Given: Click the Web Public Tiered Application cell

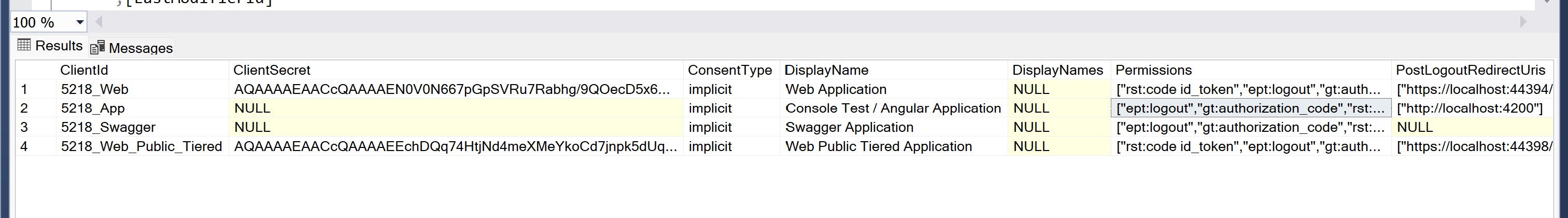Looking at the screenshot, I should [879, 146].
